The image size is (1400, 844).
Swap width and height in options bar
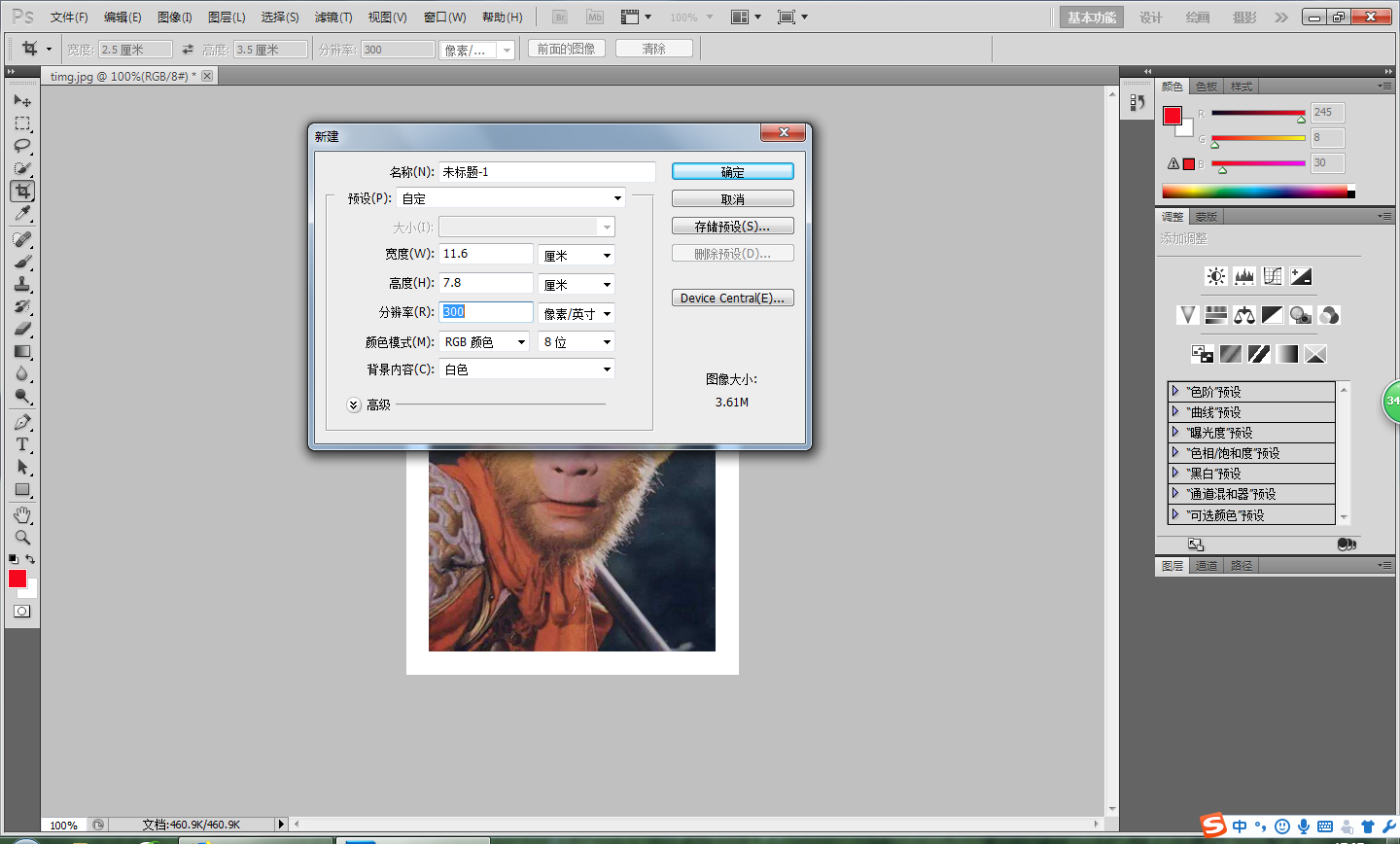point(188,49)
